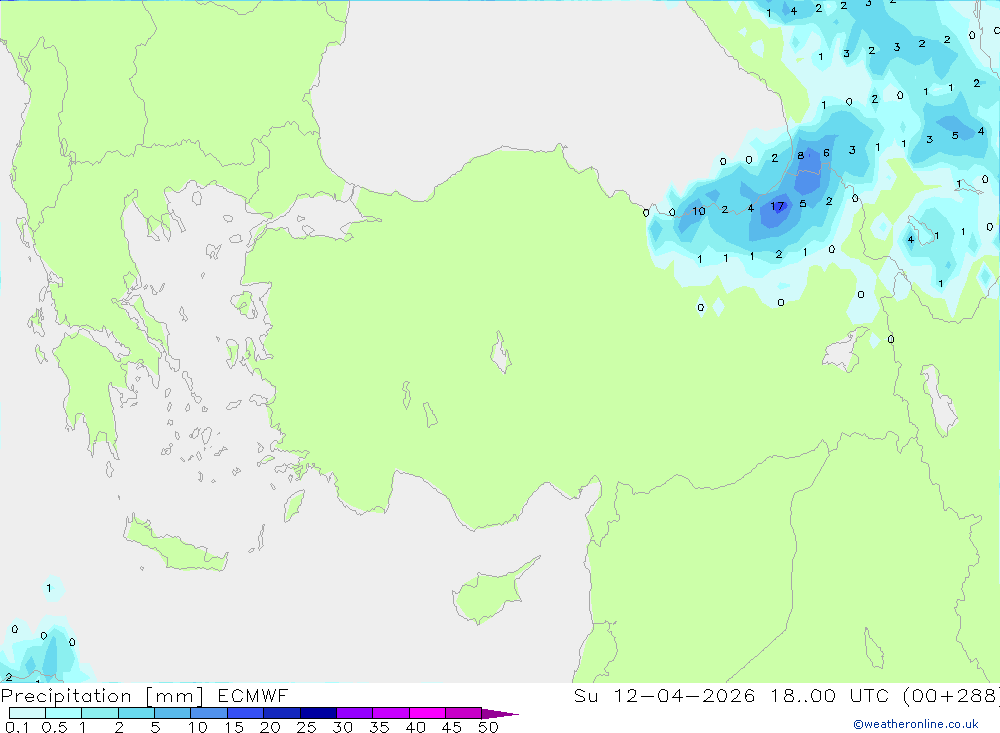This screenshot has height=733, width=1000.
Task: Click the 30–35 mm violet legend box
Action: [355, 713]
